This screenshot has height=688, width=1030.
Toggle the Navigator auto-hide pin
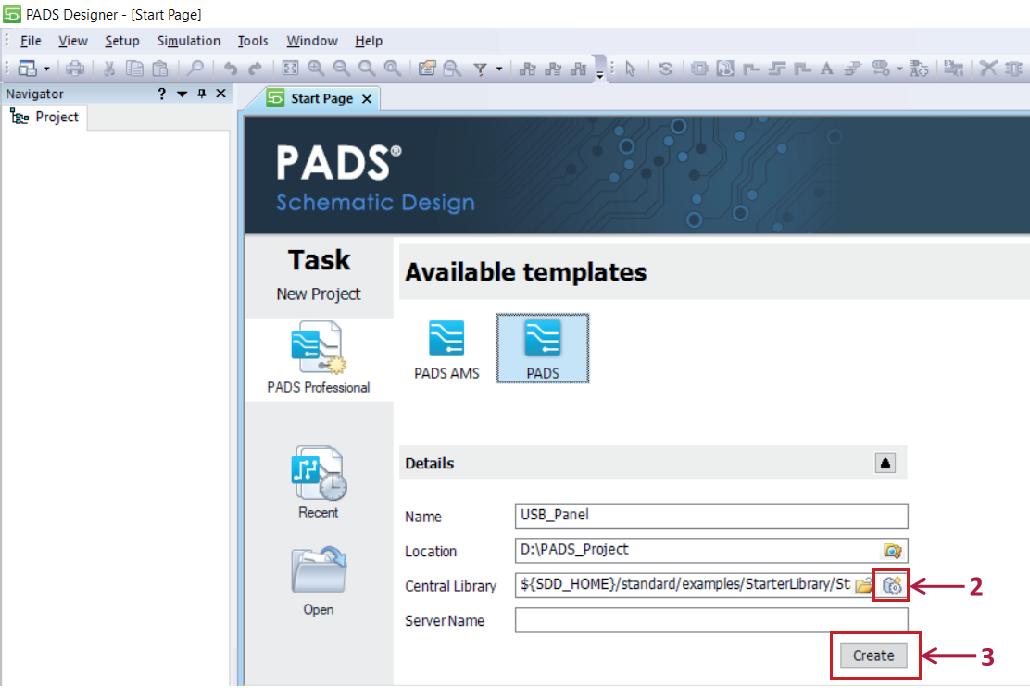[x=202, y=93]
